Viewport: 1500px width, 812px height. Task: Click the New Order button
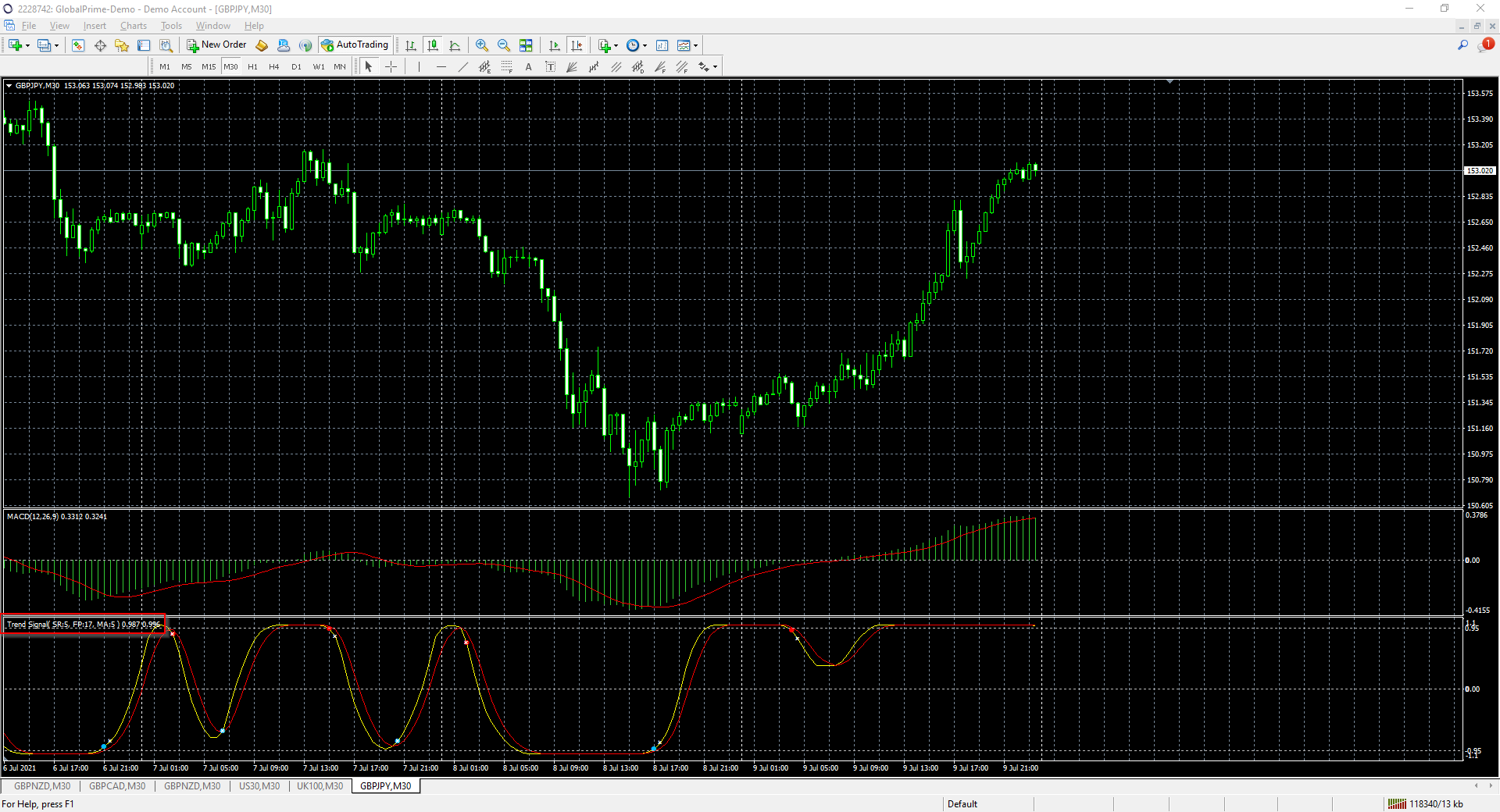[x=216, y=45]
